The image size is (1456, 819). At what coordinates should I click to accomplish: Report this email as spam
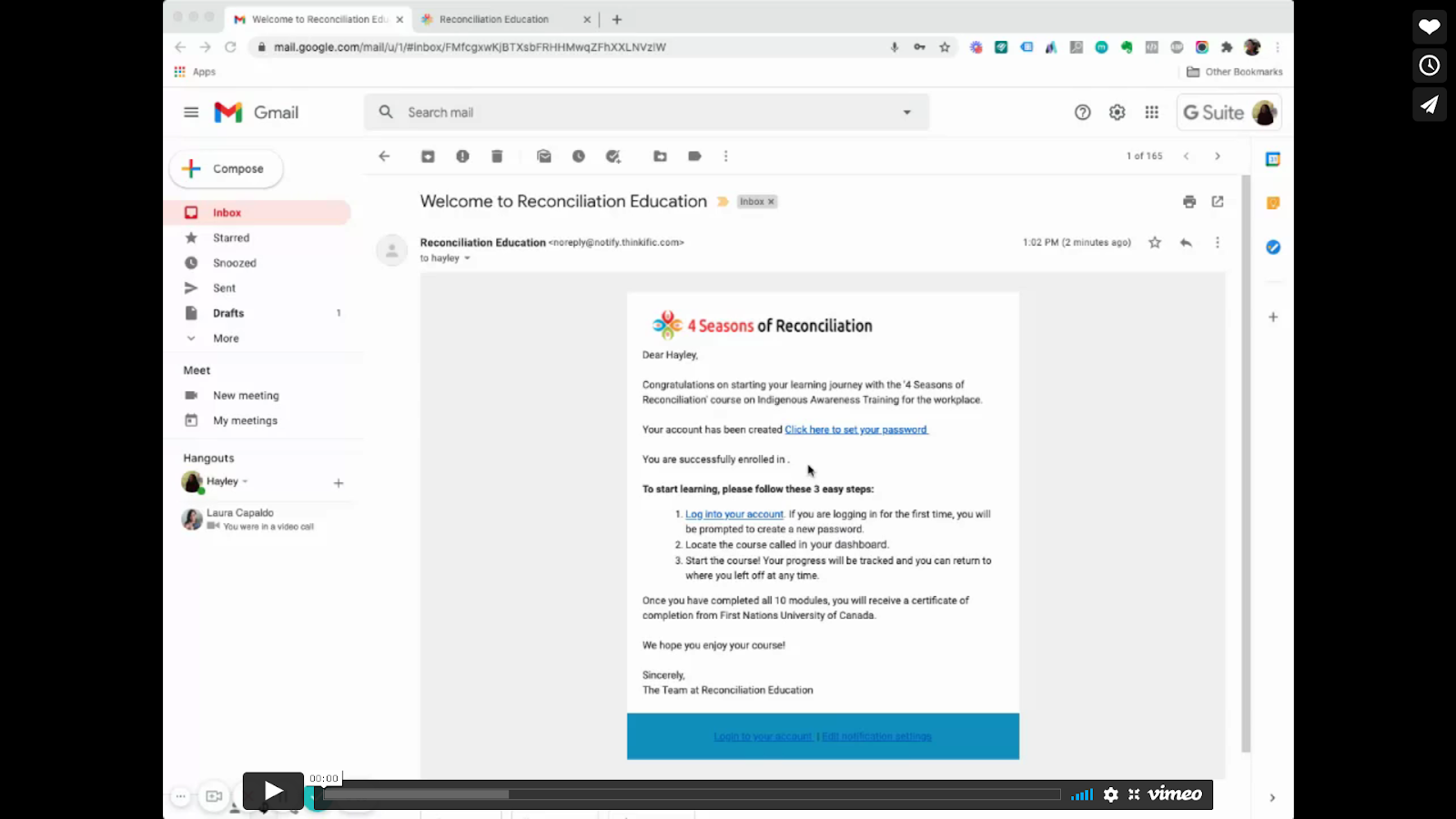pyautogui.click(x=462, y=157)
